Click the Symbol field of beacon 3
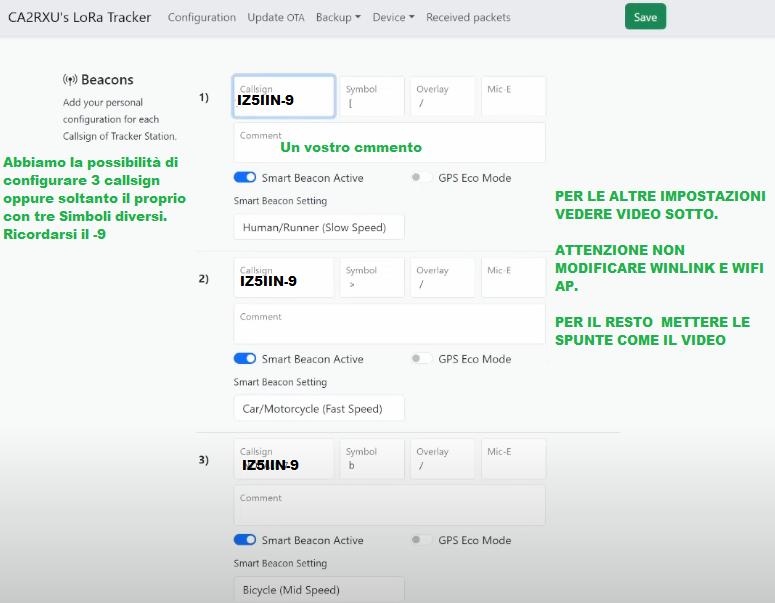 coord(372,459)
